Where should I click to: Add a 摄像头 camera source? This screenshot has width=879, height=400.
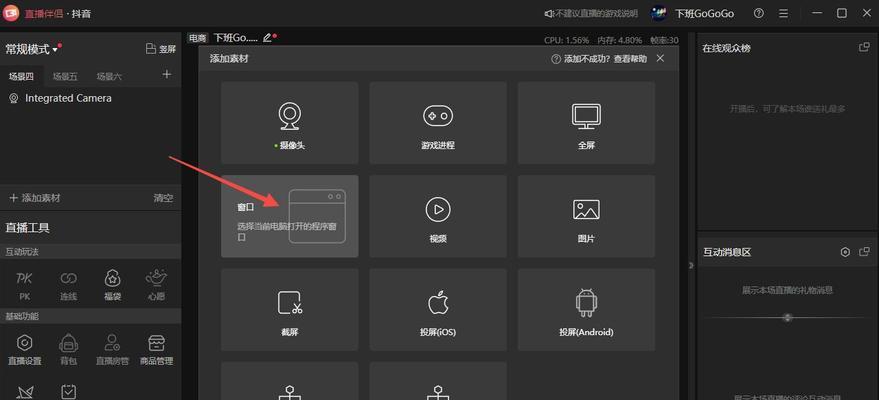pos(289,123)
